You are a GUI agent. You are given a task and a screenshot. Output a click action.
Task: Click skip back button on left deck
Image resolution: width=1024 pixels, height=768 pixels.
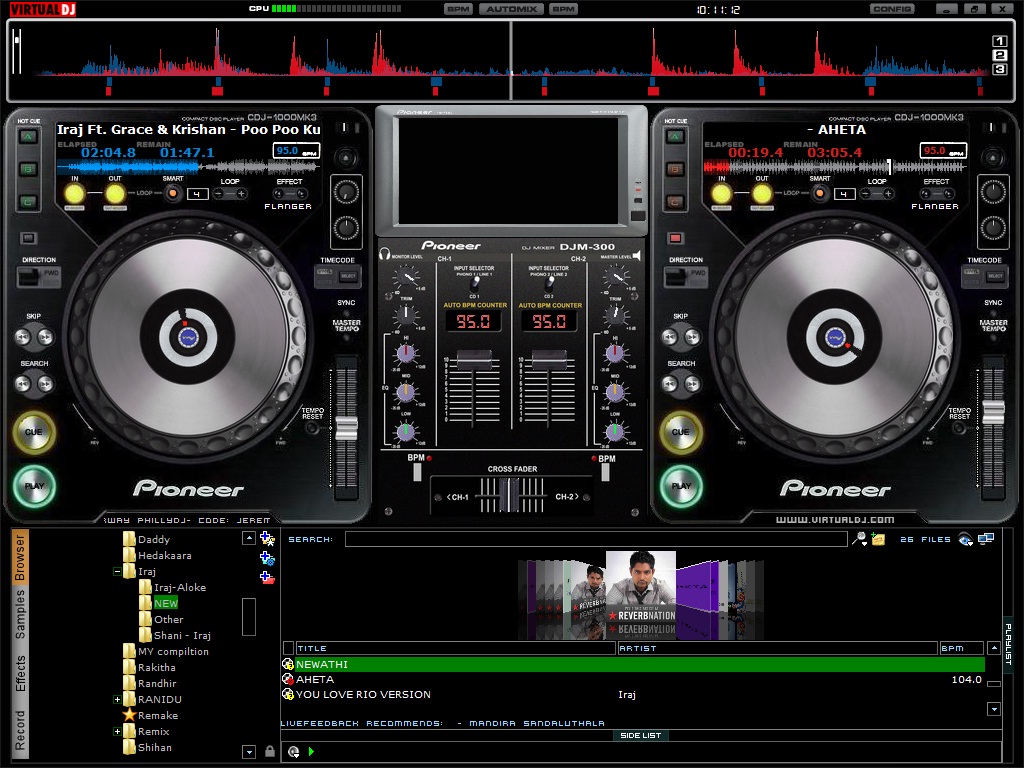23,337
